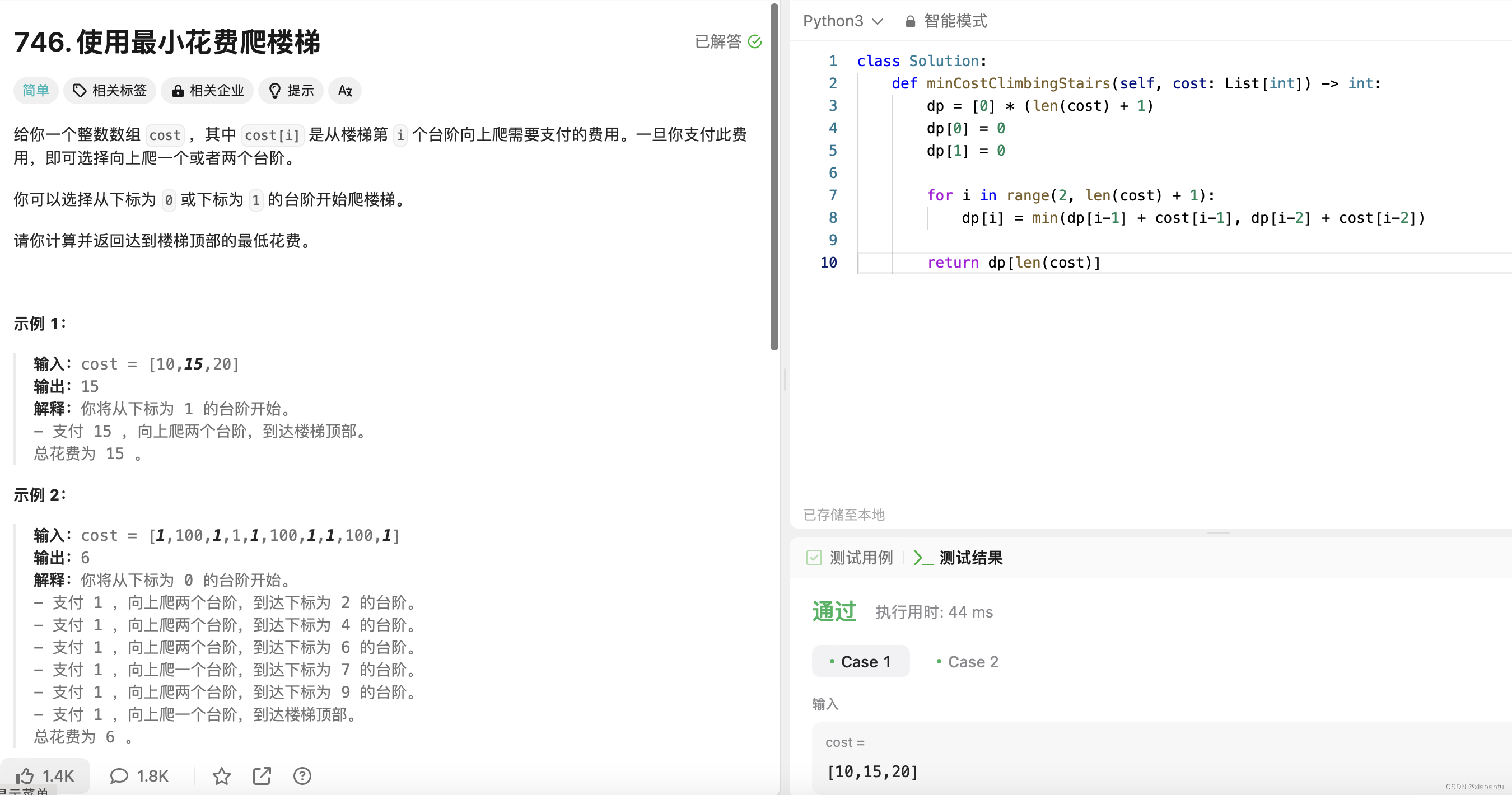Click the 示例 2 heading
Screen dimensions: 1512x795
[40, 494]
